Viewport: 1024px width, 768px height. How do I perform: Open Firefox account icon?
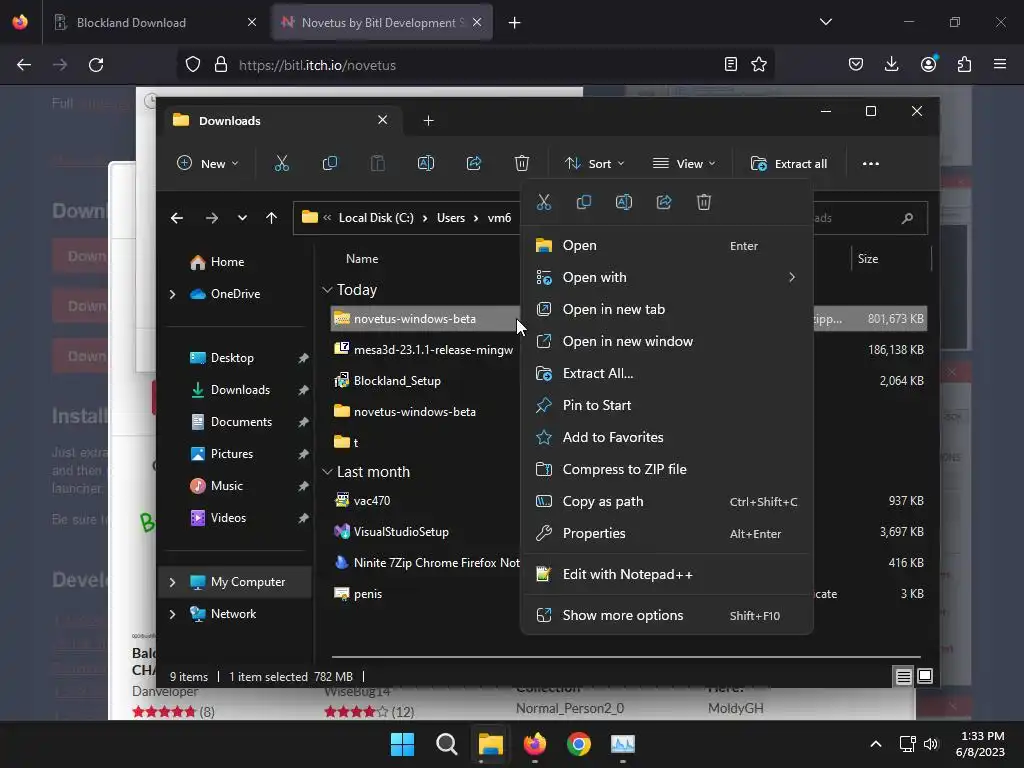(x=928, y=64)
